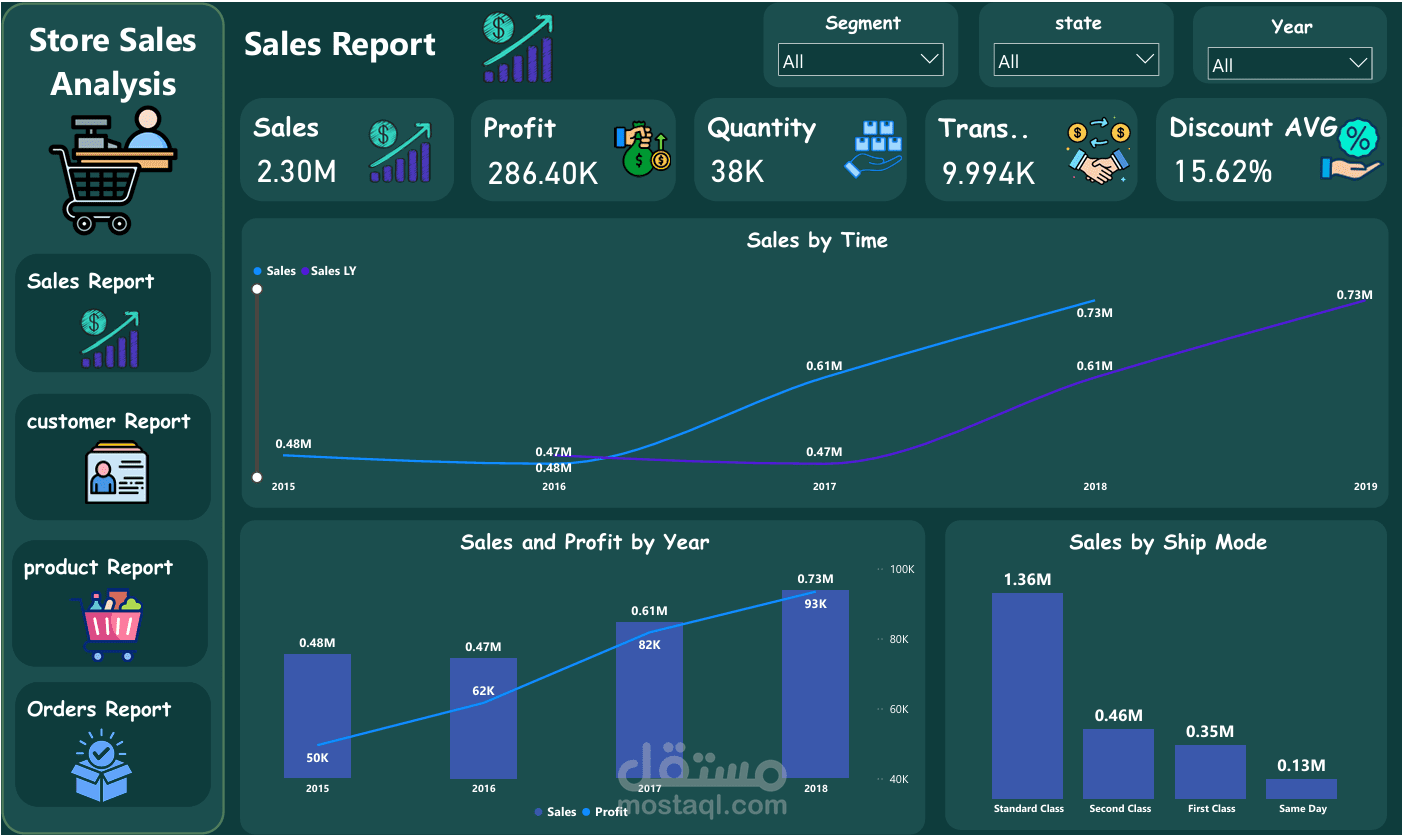
Task: Click the Sales legend entry under Sales and Profit chart
Action: [556, 812]
